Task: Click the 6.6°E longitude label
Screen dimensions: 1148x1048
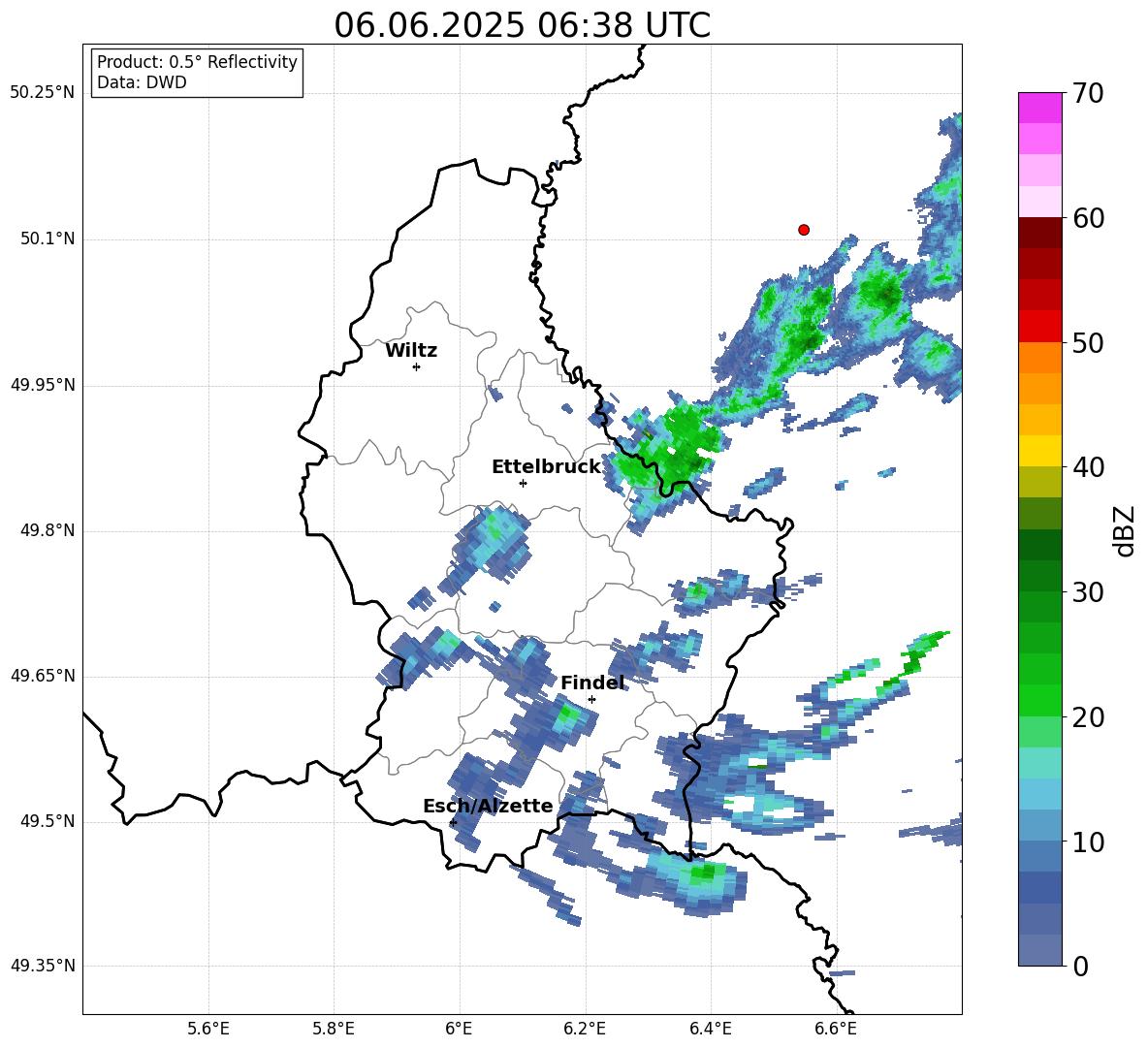Action: point(836,1029)
